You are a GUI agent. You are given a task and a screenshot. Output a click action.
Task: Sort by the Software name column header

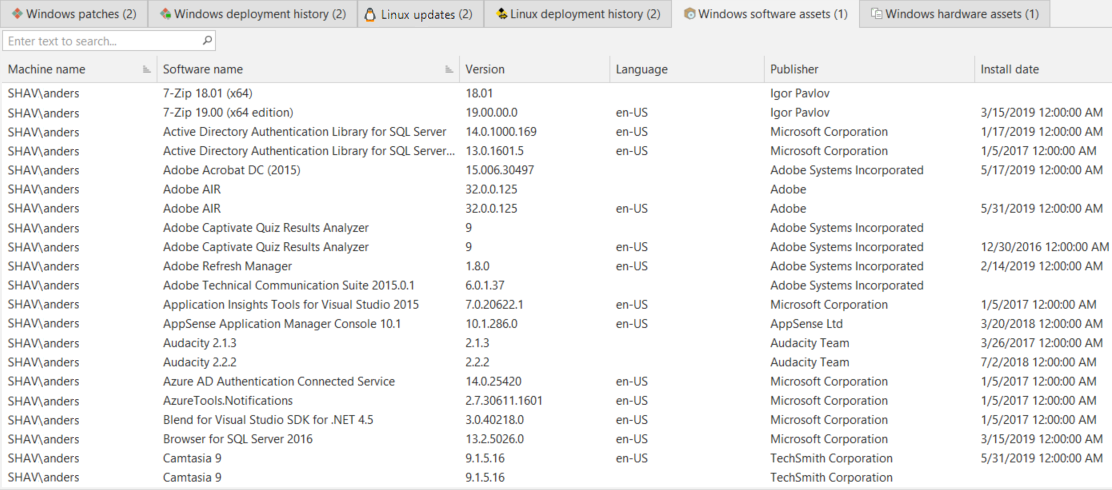[x=308, y=69]
